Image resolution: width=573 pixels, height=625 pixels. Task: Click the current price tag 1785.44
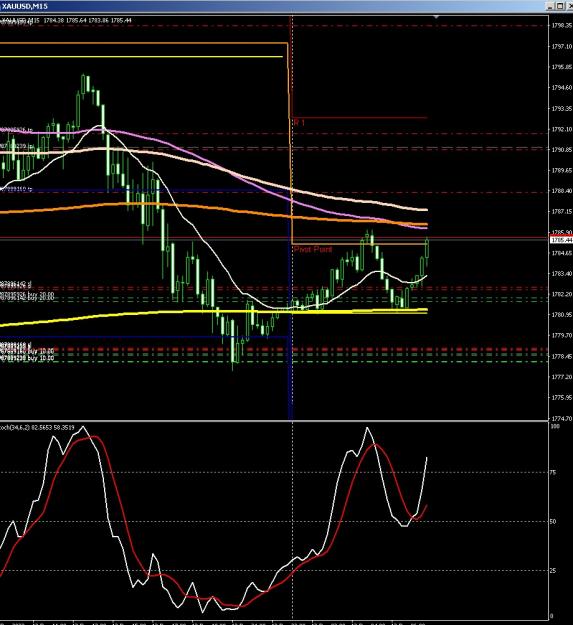[x=561, y=240]
